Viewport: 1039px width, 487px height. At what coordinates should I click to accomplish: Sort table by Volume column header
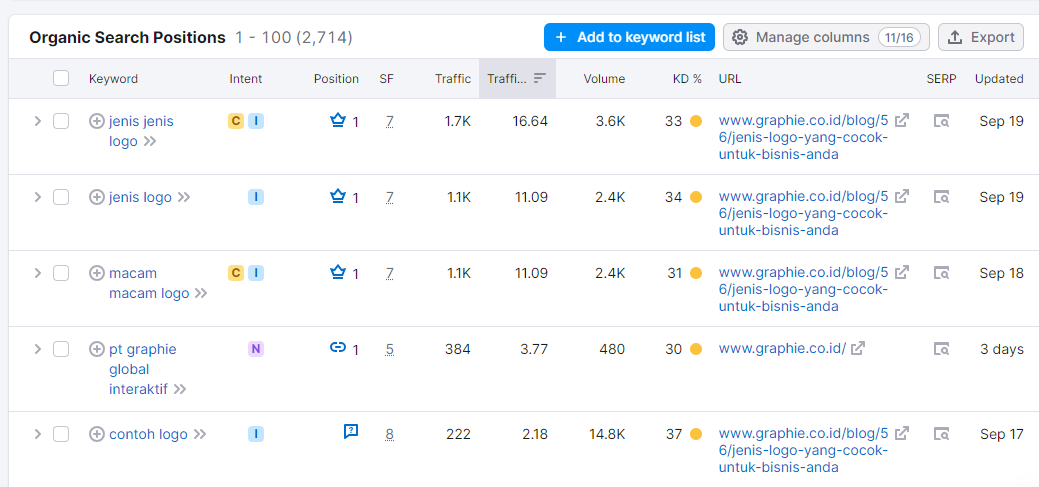click(604, 79)
